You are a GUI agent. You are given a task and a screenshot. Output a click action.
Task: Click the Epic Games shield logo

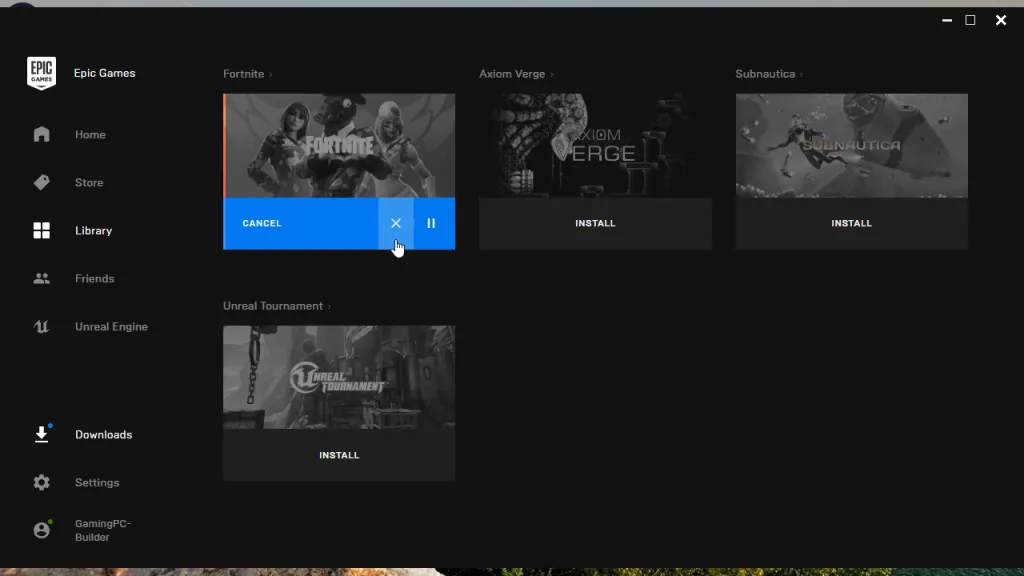(41, 72)
